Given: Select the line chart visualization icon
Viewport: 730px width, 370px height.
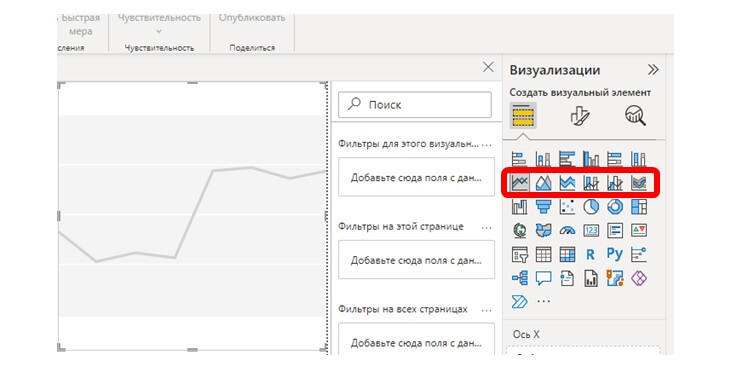Looking at the screenshot, I should pyautogui.click(x=520, y=183).
